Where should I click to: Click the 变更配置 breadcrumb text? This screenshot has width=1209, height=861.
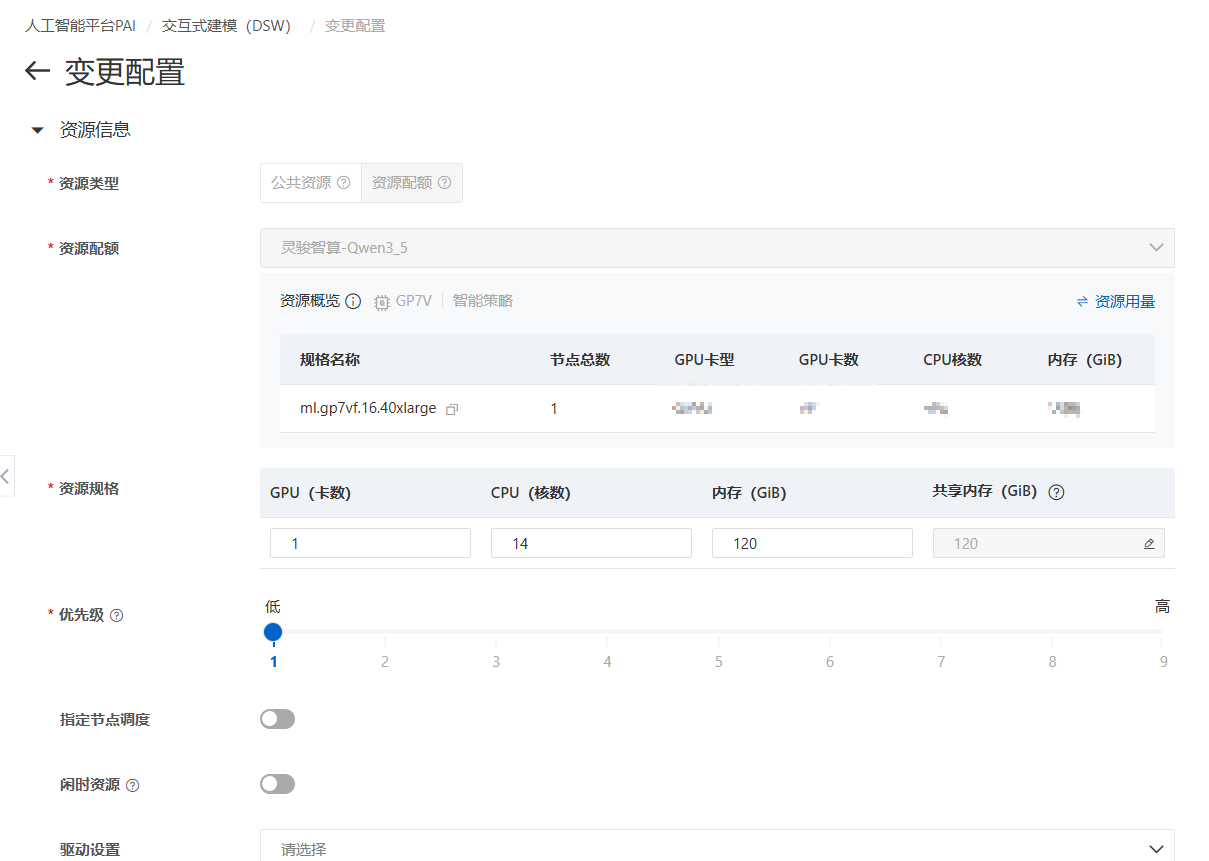tap(355, 26)
